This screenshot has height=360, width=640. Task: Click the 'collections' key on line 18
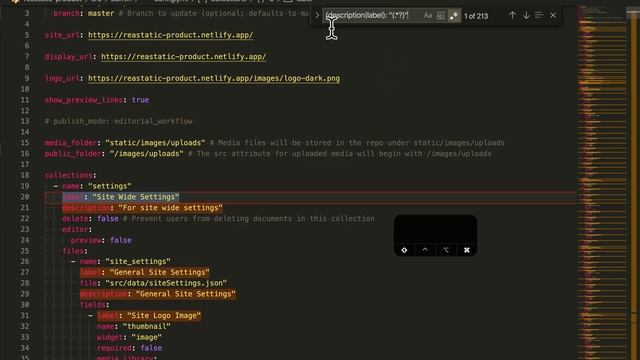click(69, 175)
